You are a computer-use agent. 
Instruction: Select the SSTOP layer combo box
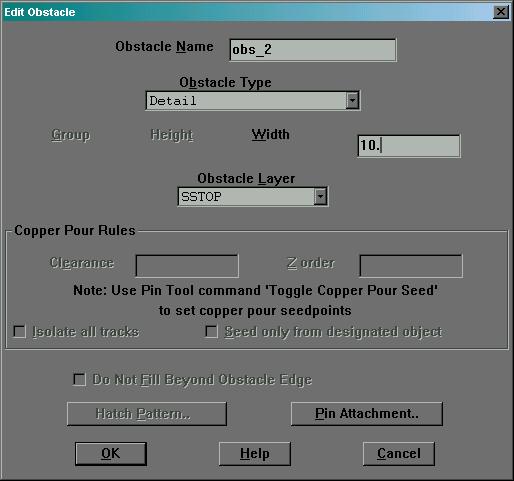point(253,197)
